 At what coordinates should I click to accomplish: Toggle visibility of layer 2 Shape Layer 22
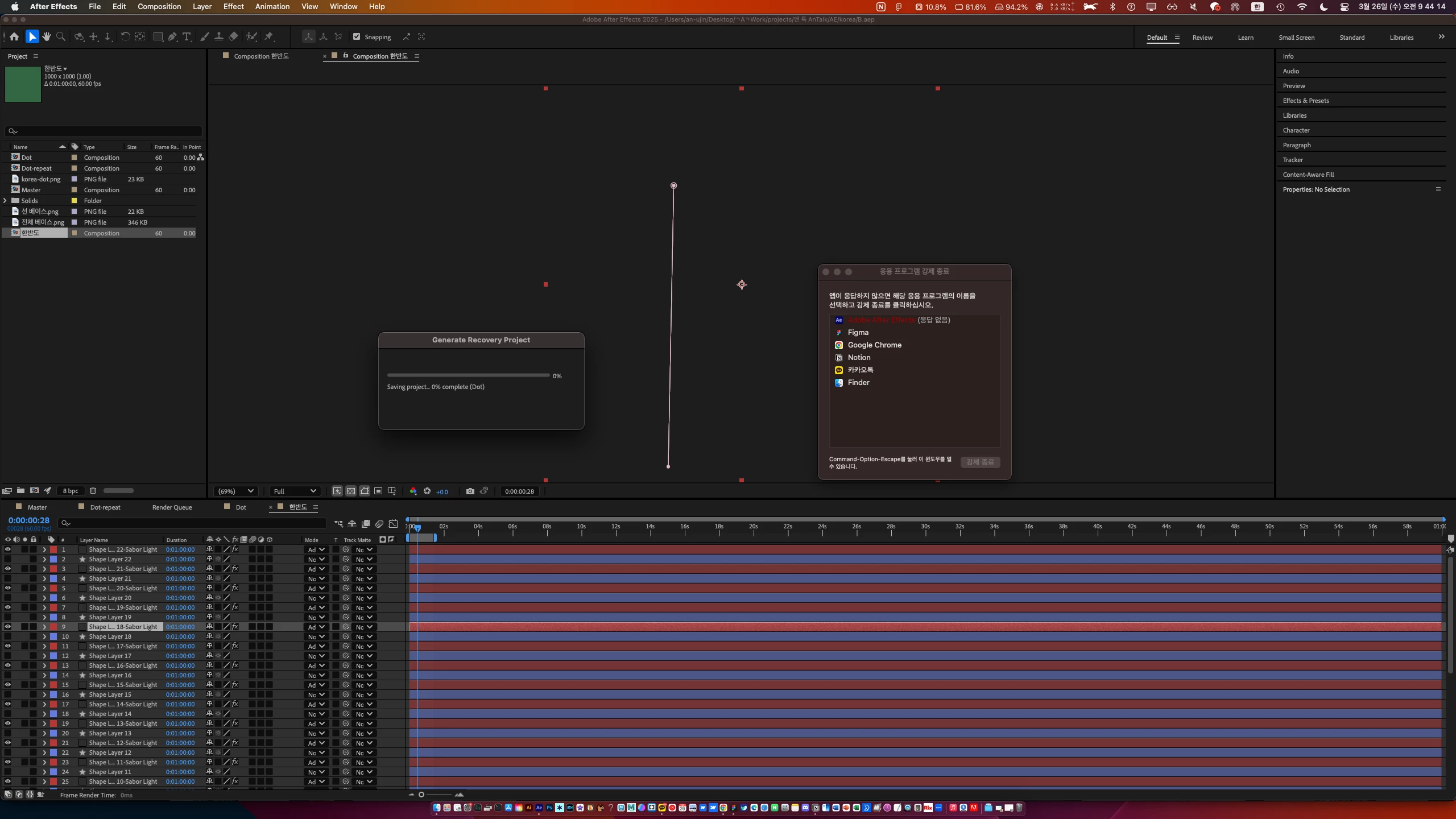pyautogui.click(x=8, y=559)
